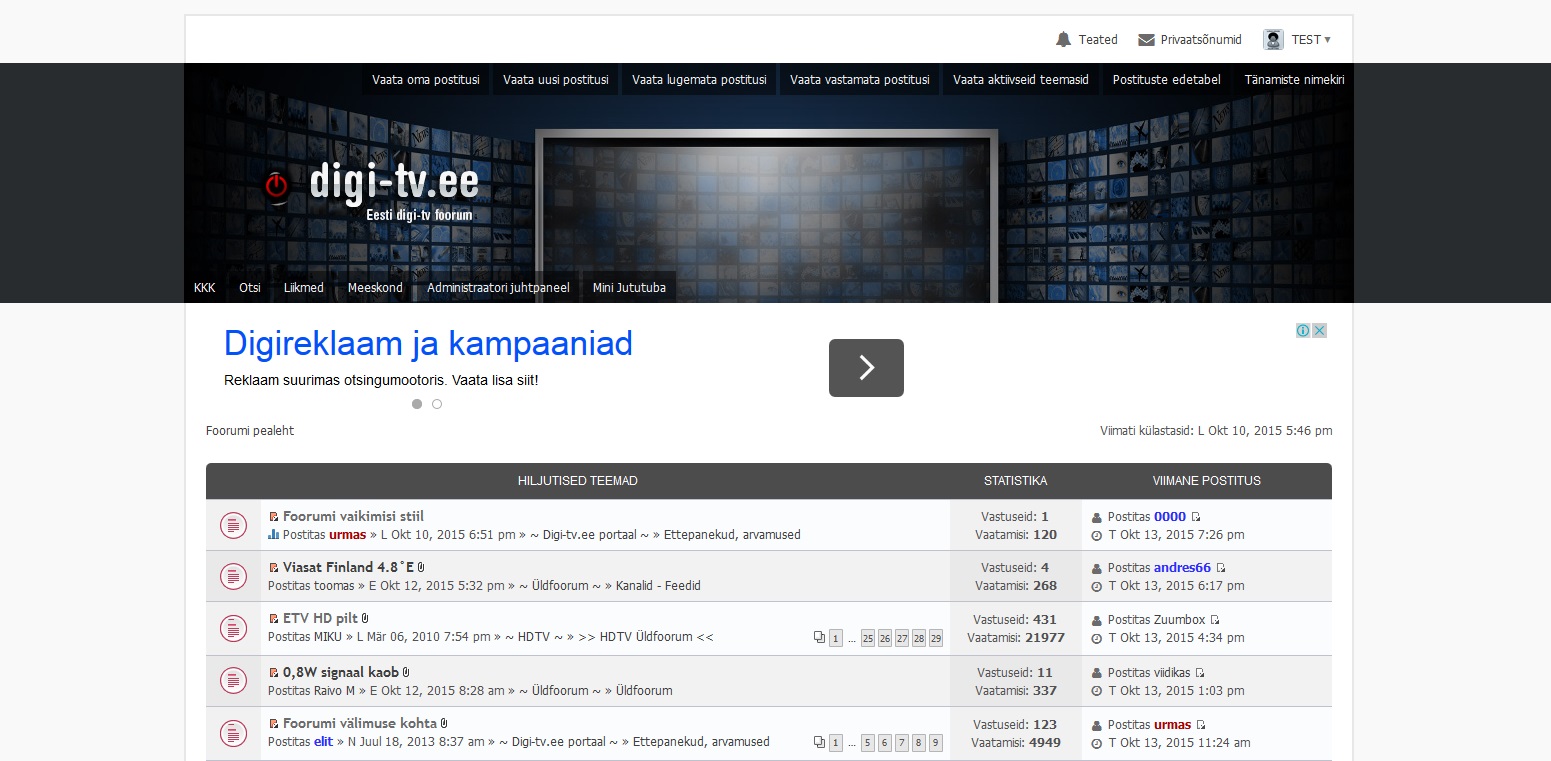Jump to page 29 of ETV HD pilt

click(935, 638)
